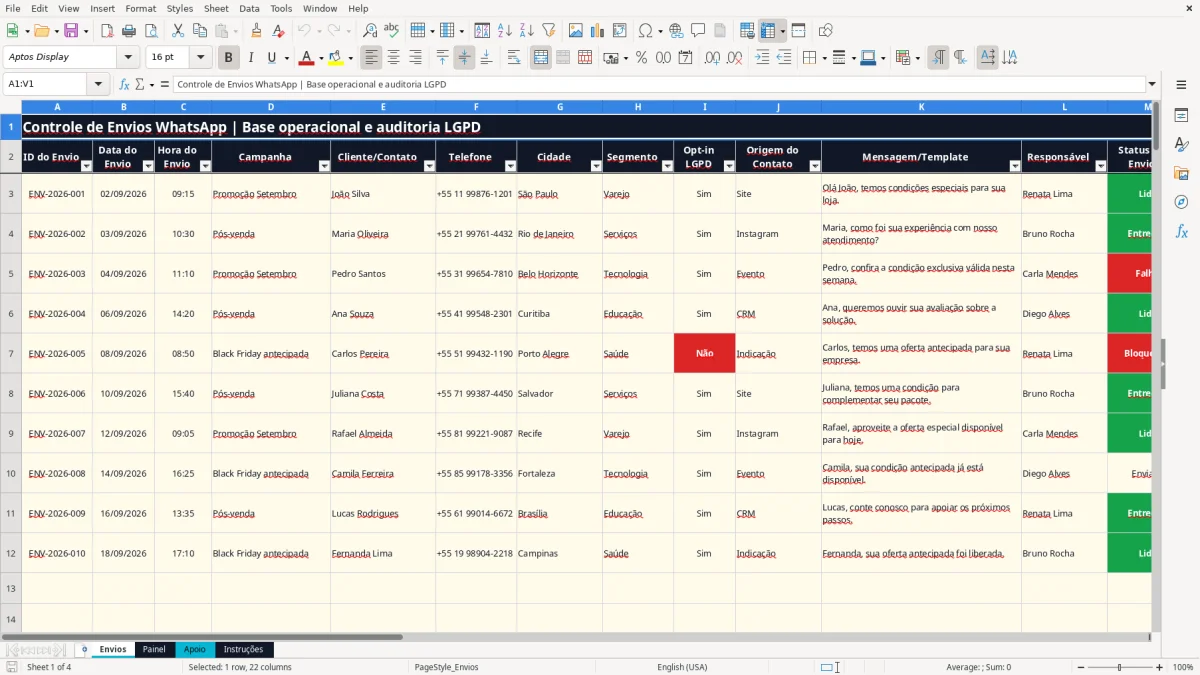Open the Opt-in LGPD filter dropdown
The width and height of the screenshot is (1200, 675).
(x=729, y=166)
